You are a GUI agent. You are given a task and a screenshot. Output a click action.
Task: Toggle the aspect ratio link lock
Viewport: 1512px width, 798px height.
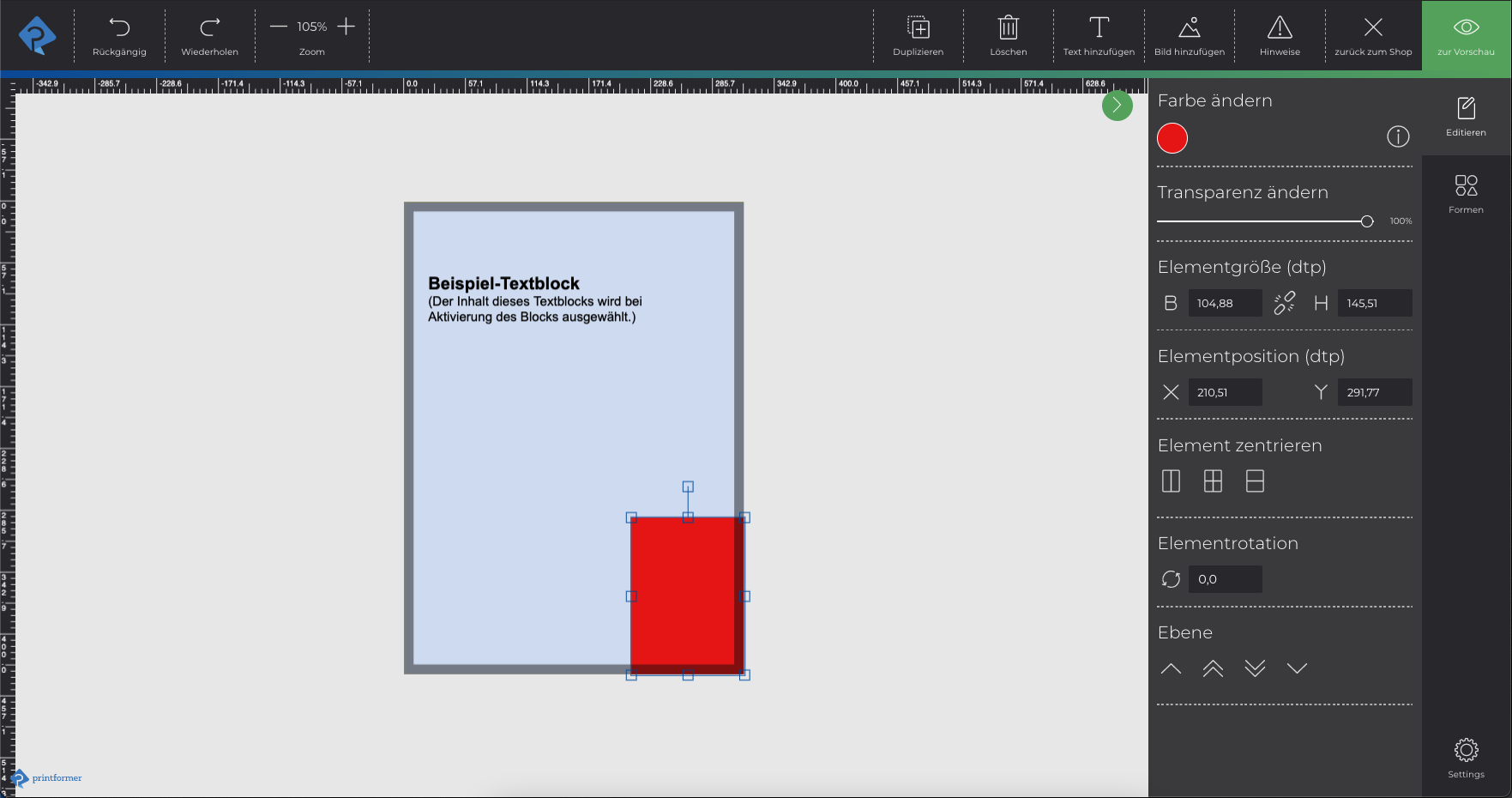(x=1284, y=303)
